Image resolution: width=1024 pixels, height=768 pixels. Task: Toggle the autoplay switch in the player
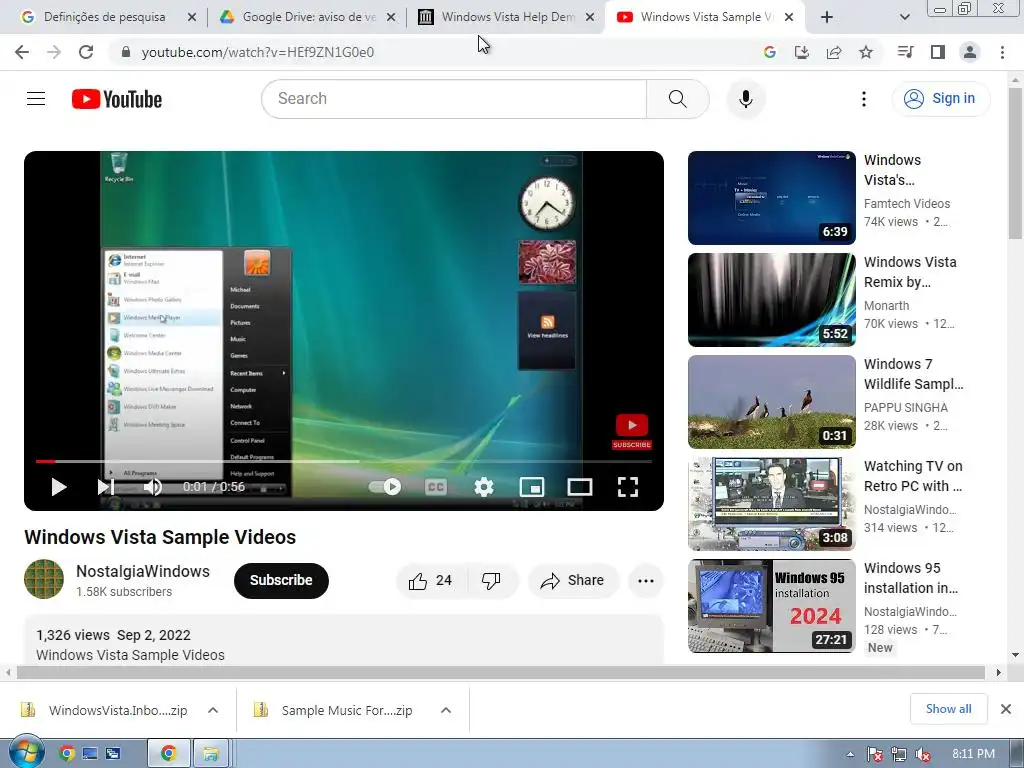click(385, 487)
